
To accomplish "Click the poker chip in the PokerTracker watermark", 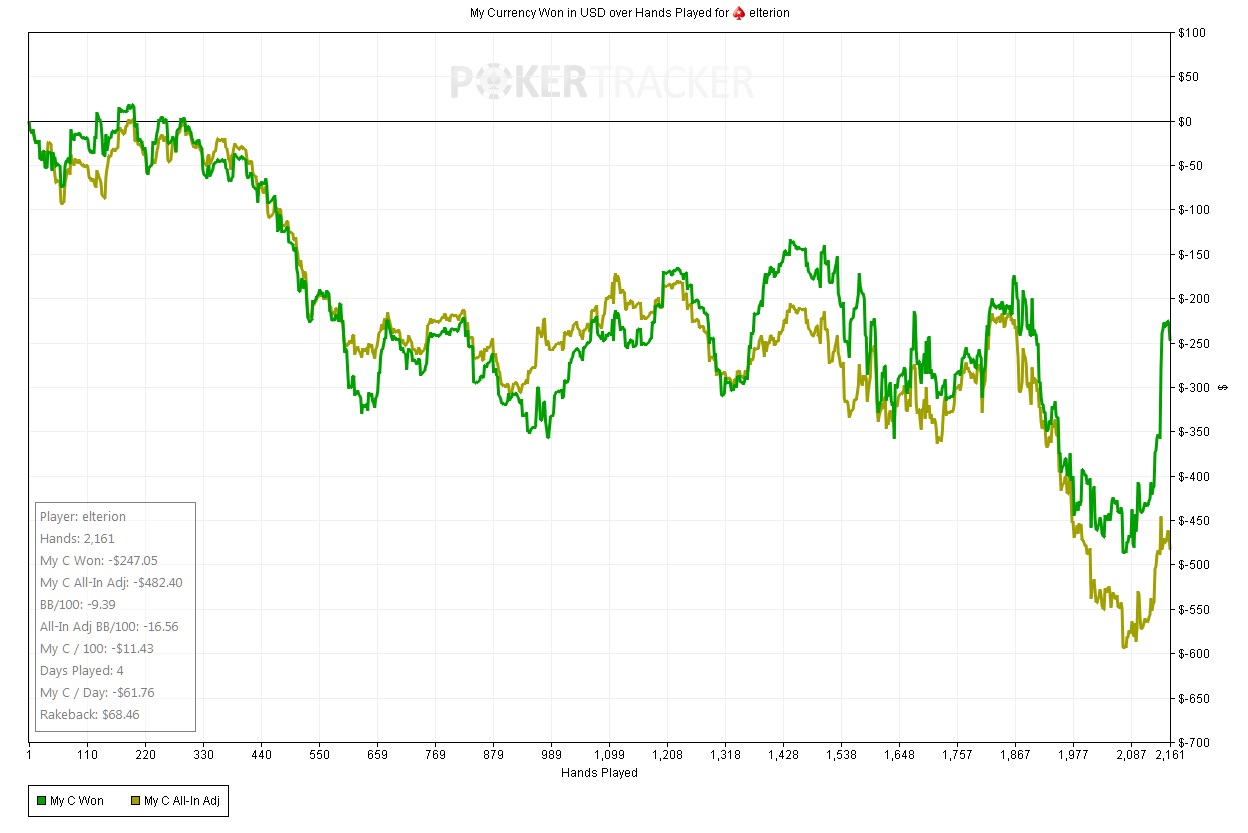I will click(495, 83).
